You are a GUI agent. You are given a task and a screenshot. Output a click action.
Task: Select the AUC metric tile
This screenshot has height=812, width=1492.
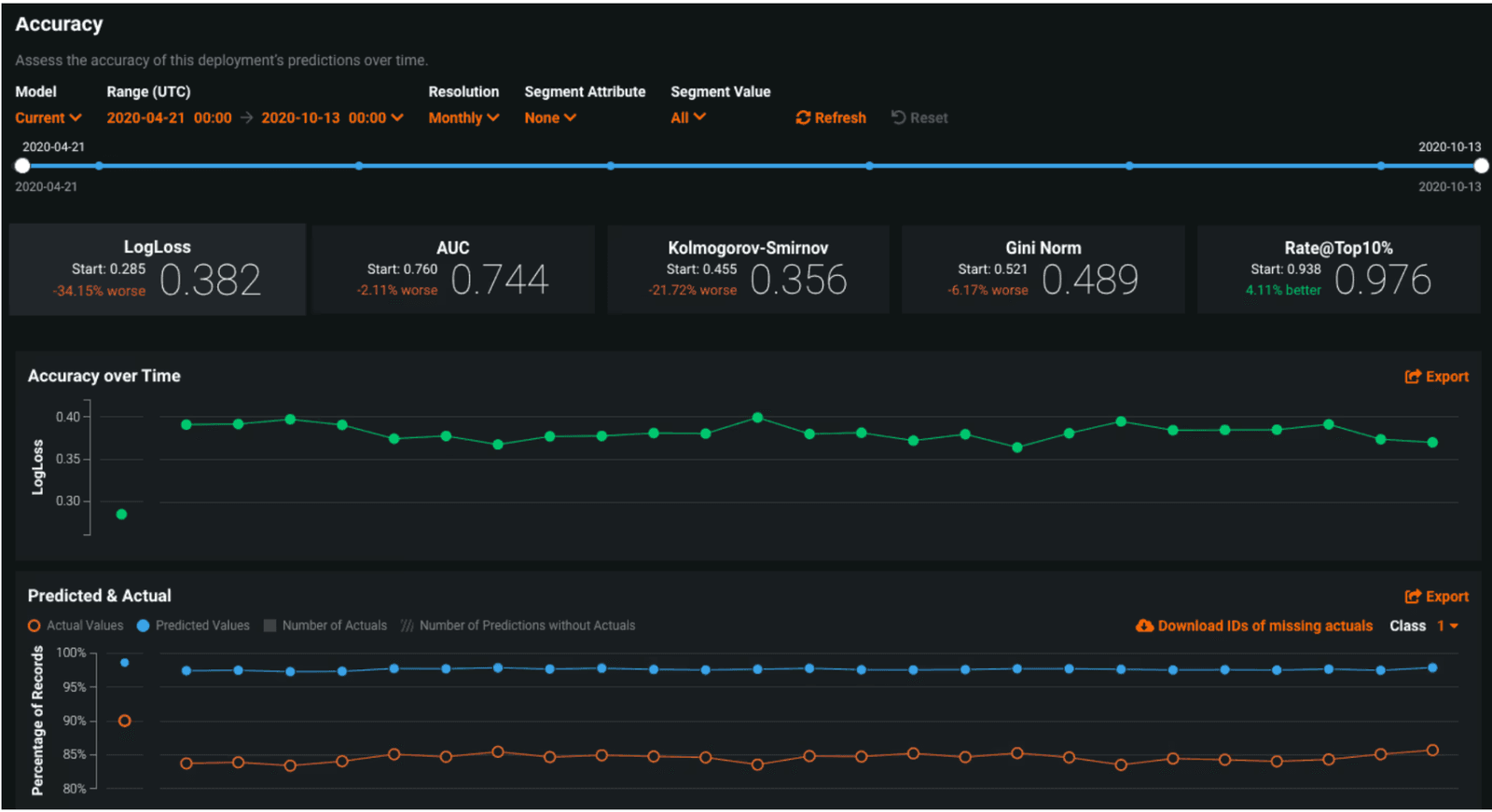[x=453, y=269]
